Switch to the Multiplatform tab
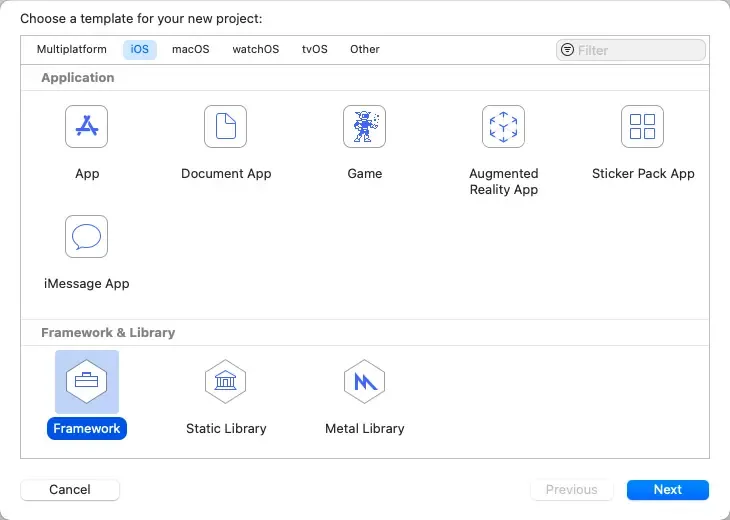730x520 pixels. pyautogui.click(x=72, y=49)
